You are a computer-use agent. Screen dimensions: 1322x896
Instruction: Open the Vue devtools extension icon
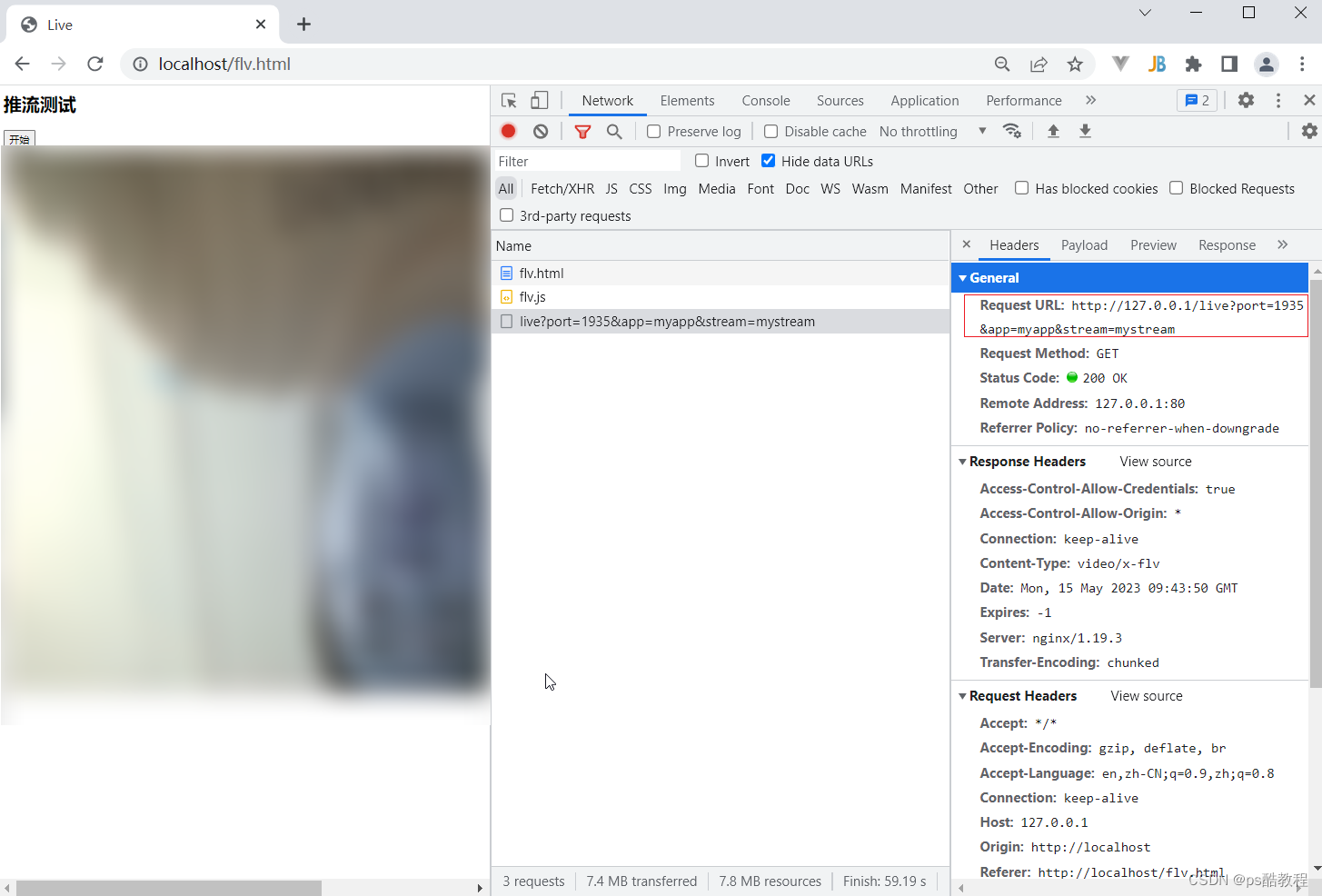[x=1120, y=64]
